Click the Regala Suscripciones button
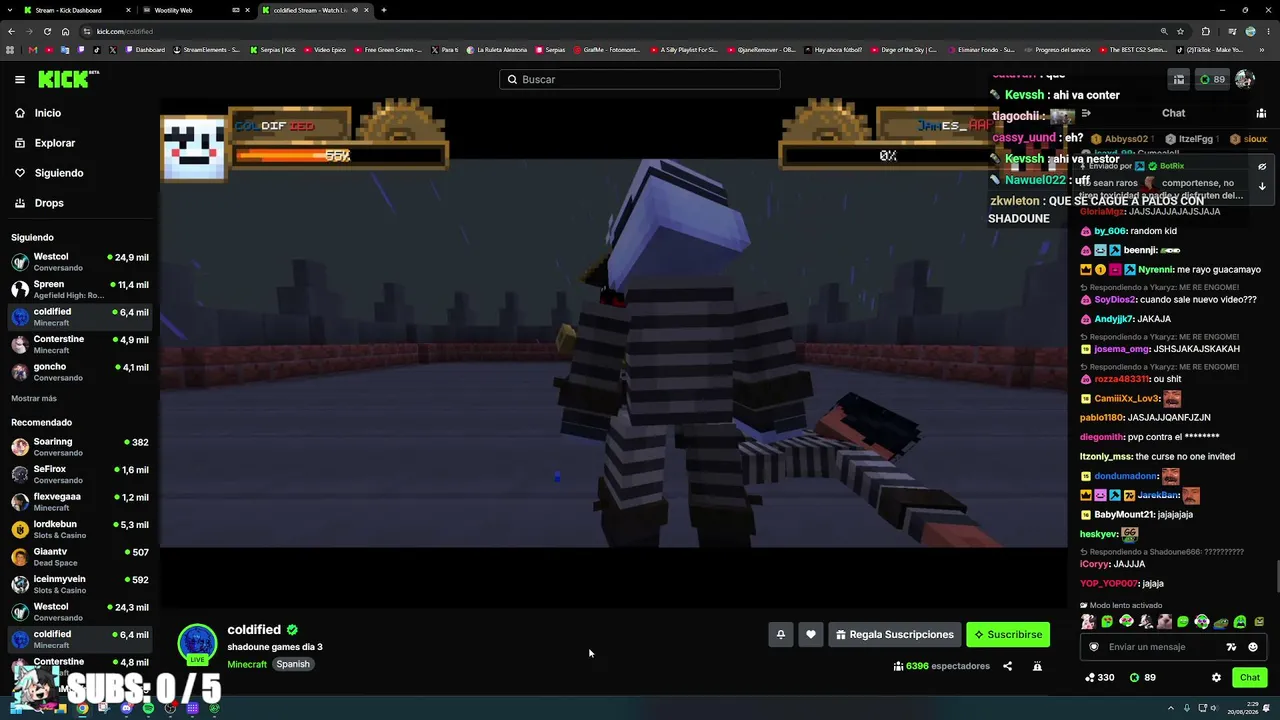 [895, 634]
